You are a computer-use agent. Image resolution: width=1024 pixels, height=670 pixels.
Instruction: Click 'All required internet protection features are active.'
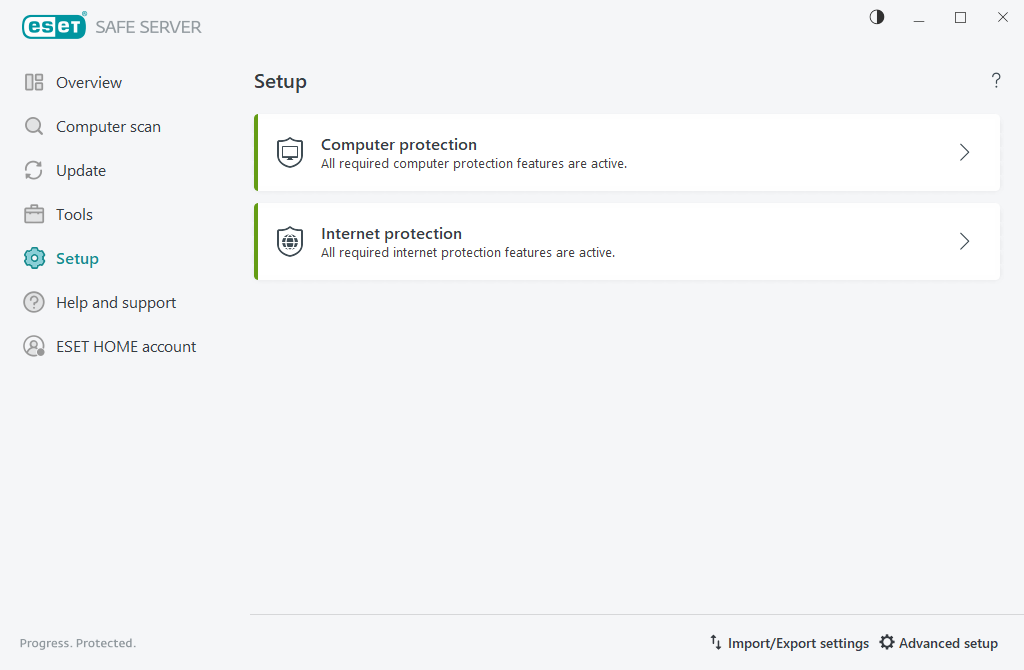tap(468, 252)
